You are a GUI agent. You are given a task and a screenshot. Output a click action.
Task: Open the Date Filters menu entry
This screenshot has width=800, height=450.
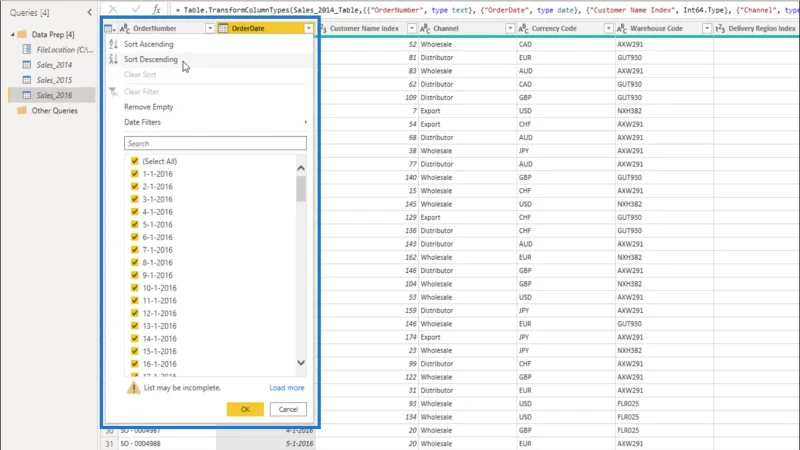(142, 122)
